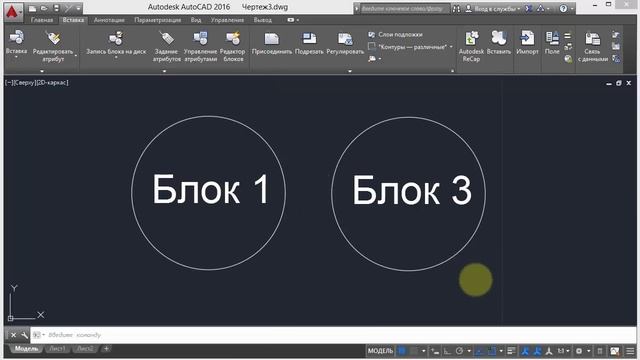Click the save quick-access icon
Image resolution: width=640 pixels, height=360 pixels.
click(x=56, y=8)
